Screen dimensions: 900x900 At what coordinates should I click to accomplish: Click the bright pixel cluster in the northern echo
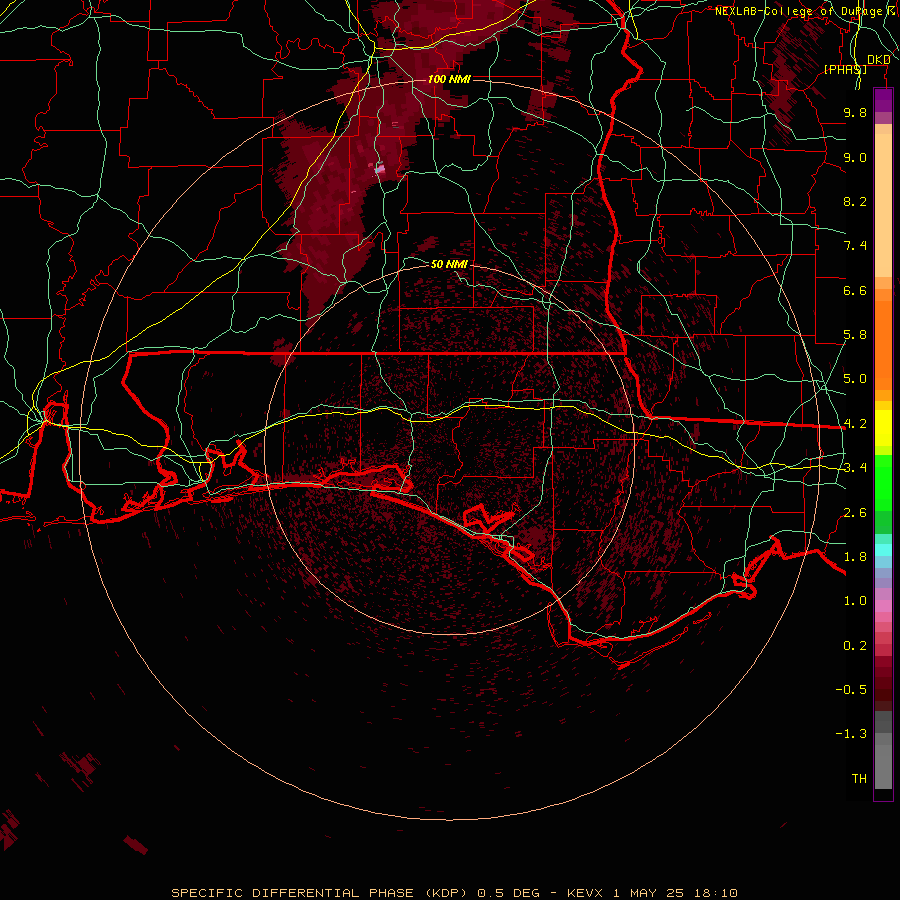click(379, 169)
